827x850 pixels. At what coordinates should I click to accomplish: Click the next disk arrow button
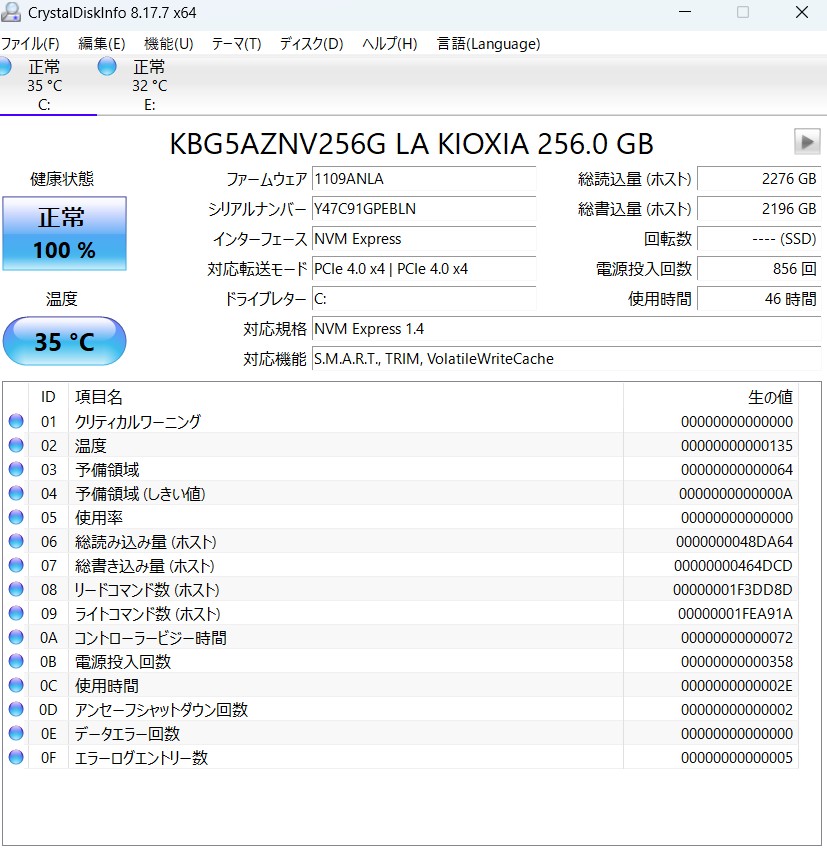(x=807, y=142)
